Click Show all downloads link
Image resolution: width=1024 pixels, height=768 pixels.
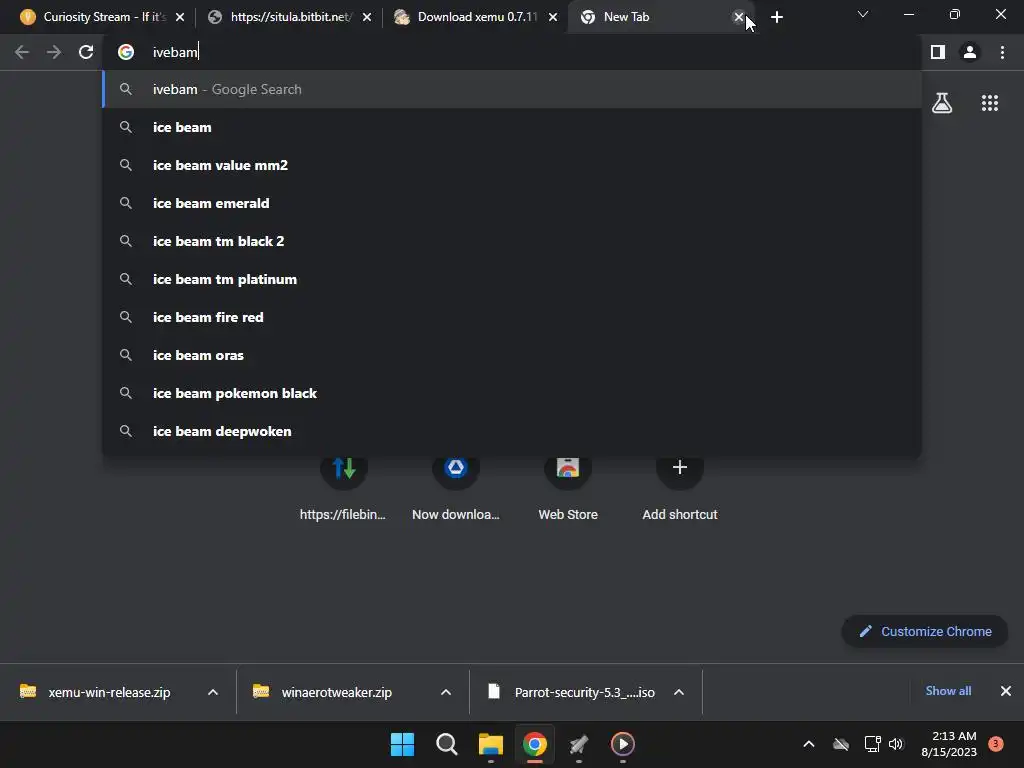[x=948, y=691]
